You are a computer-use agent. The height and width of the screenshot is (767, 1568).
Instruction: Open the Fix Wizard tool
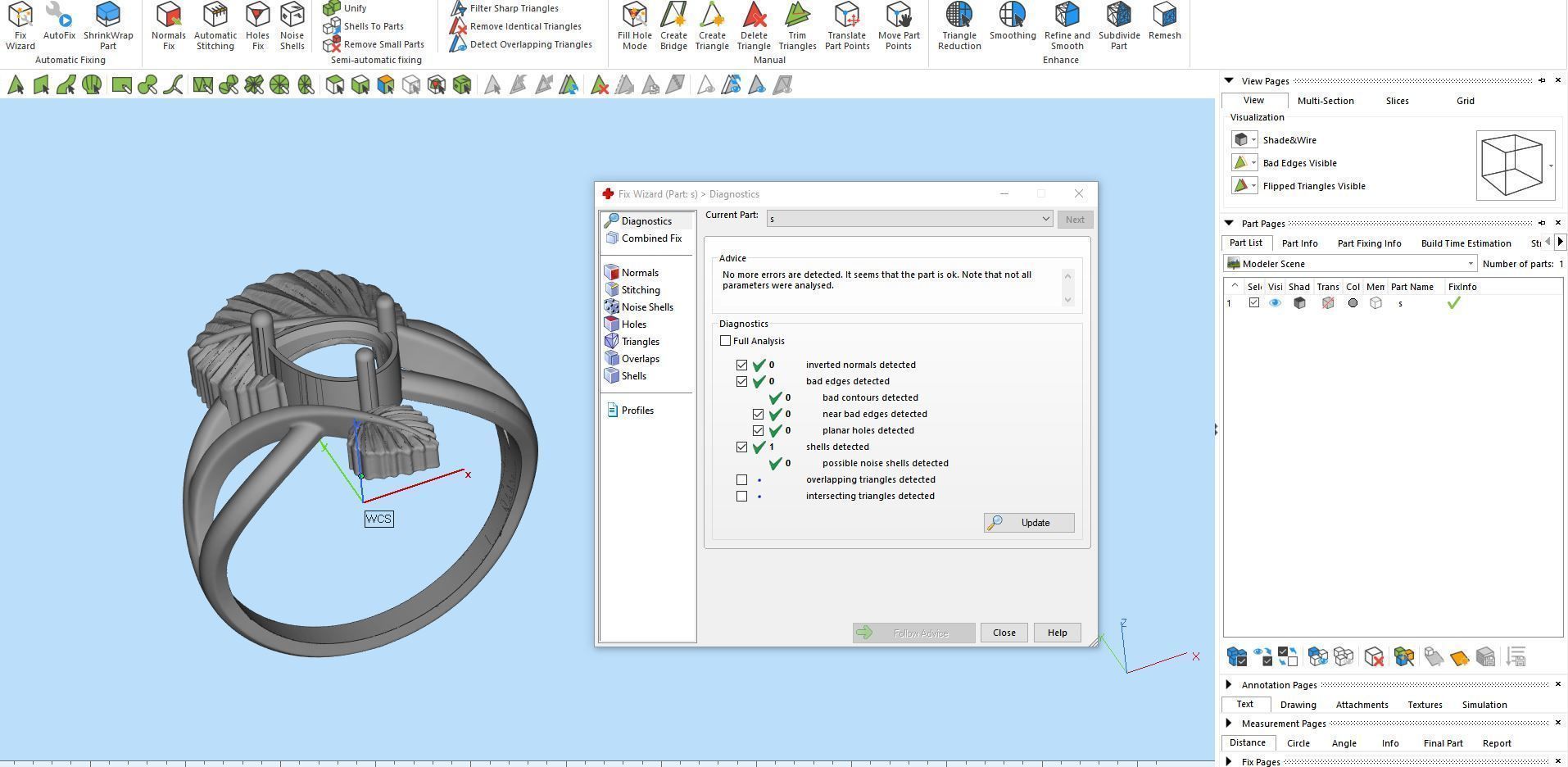coord(20,25)
